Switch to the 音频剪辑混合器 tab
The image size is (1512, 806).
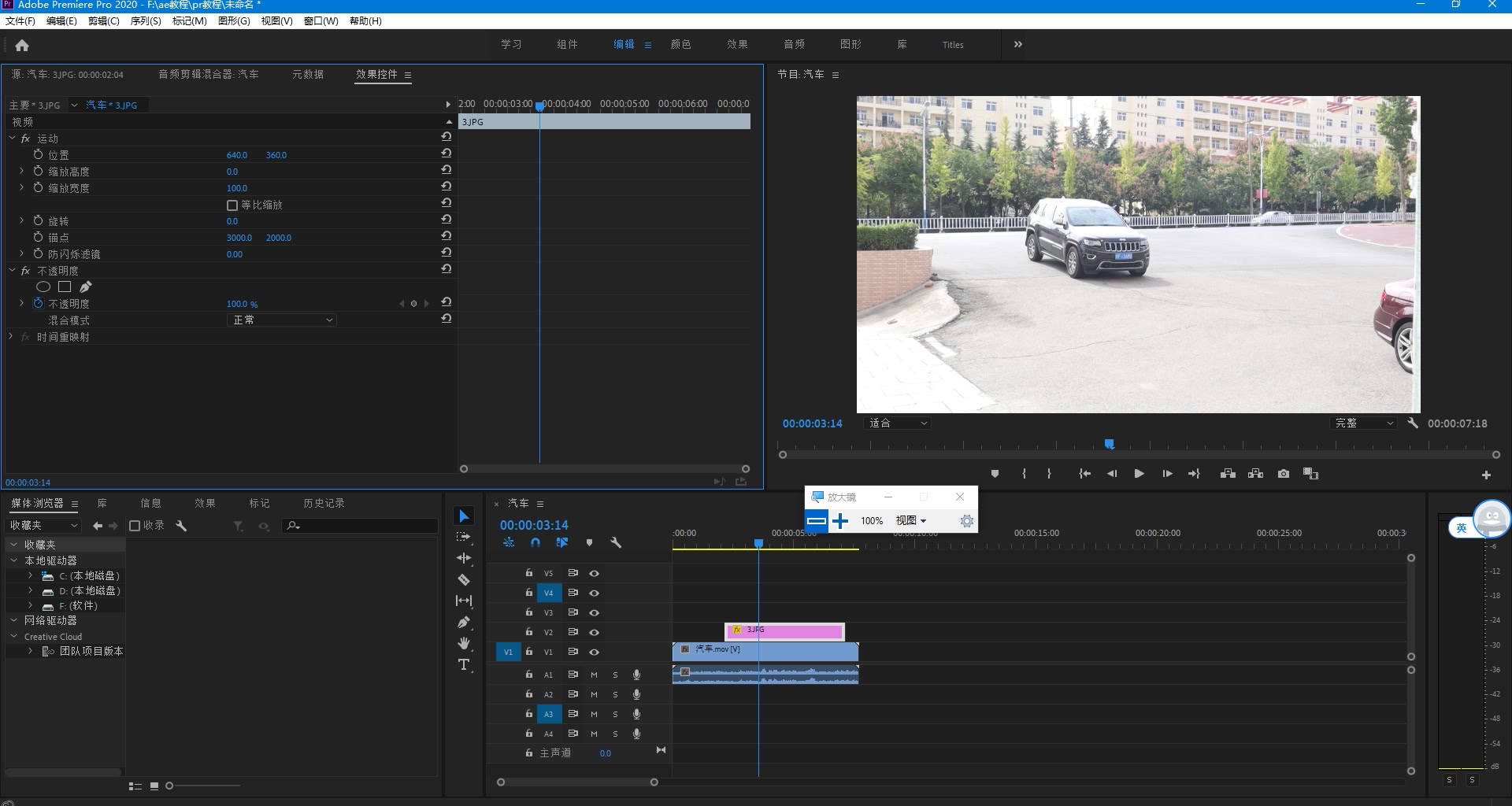click(x=209, y=74)
